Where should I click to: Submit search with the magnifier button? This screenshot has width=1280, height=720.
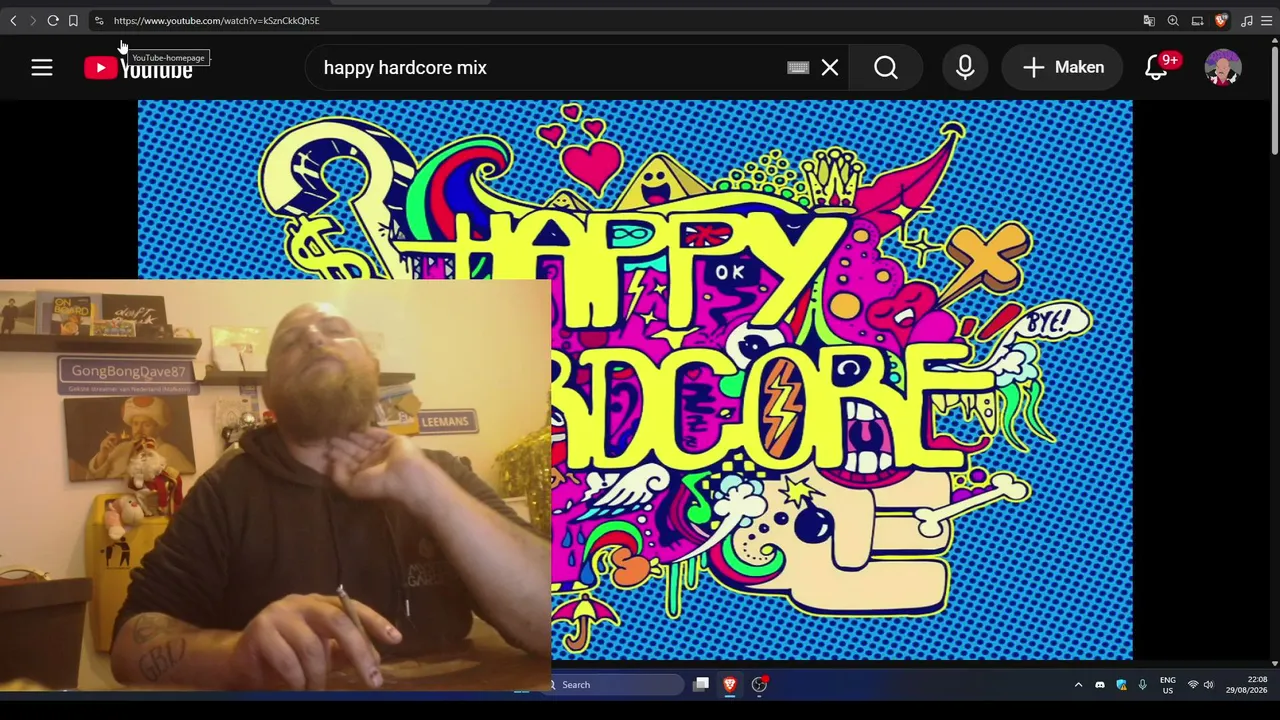pos(886,67)
